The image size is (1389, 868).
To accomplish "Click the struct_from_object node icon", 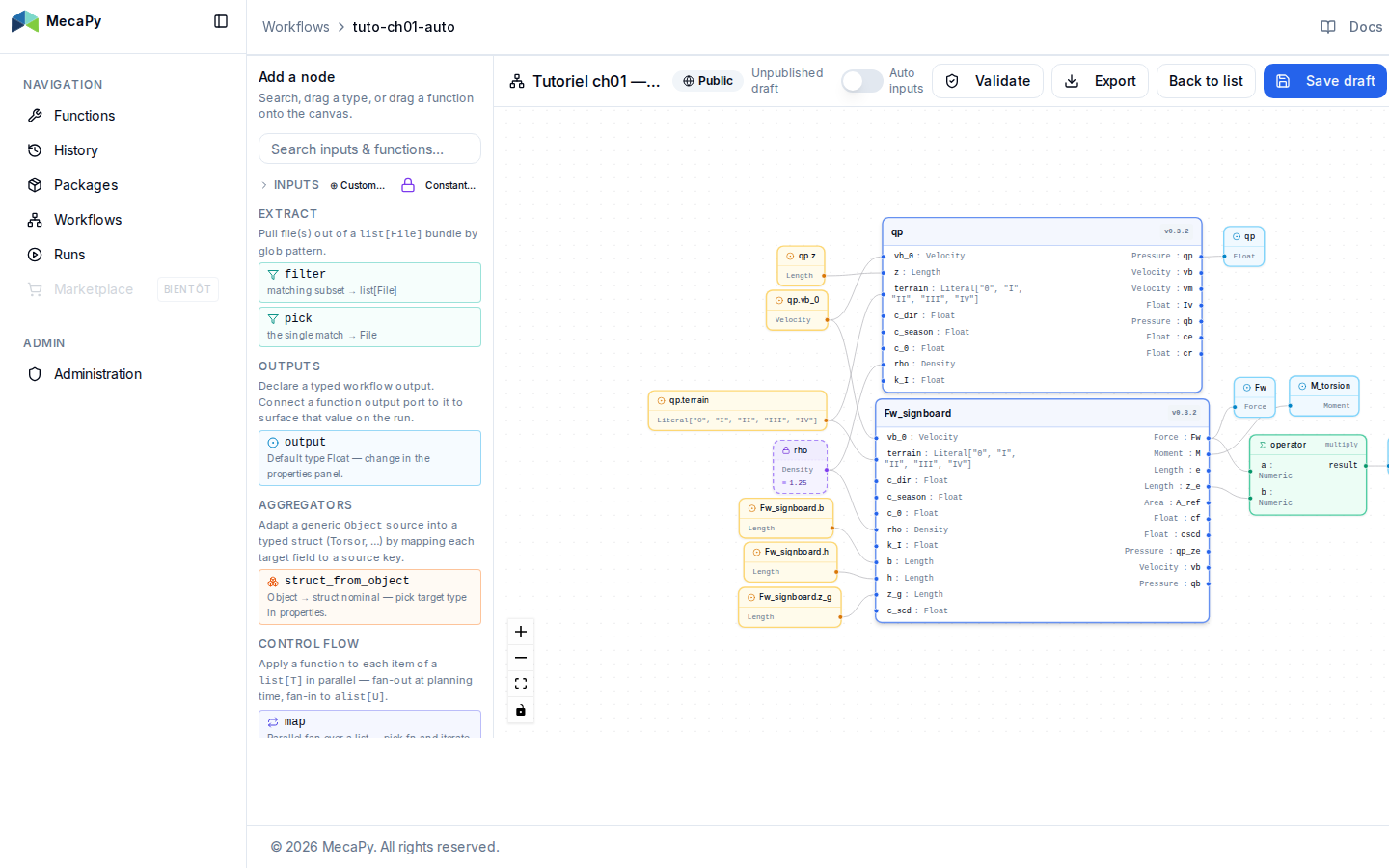I will (x=273, y=582).
